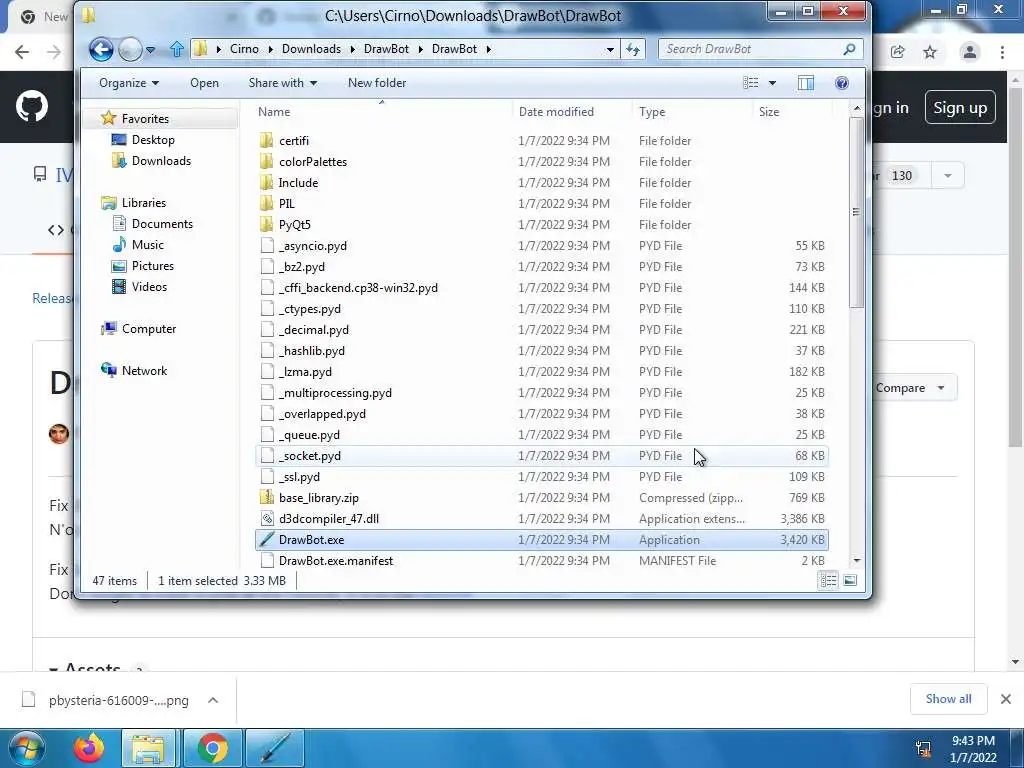1024x768 pixels.
Task: Select the _ctypes.pyd file
Action: [542, 308]
